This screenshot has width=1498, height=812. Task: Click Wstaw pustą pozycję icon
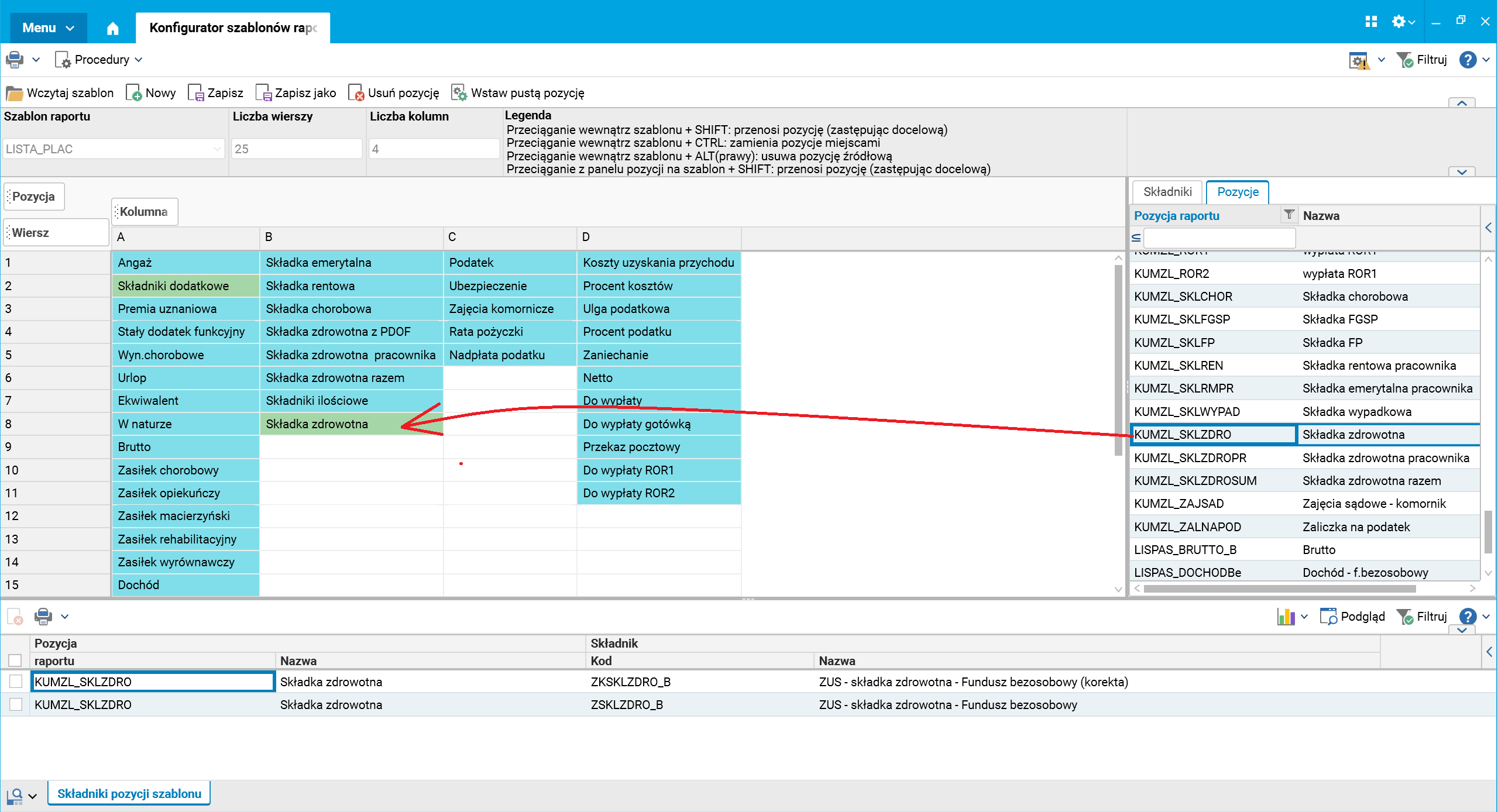click(x=459, y=93)
